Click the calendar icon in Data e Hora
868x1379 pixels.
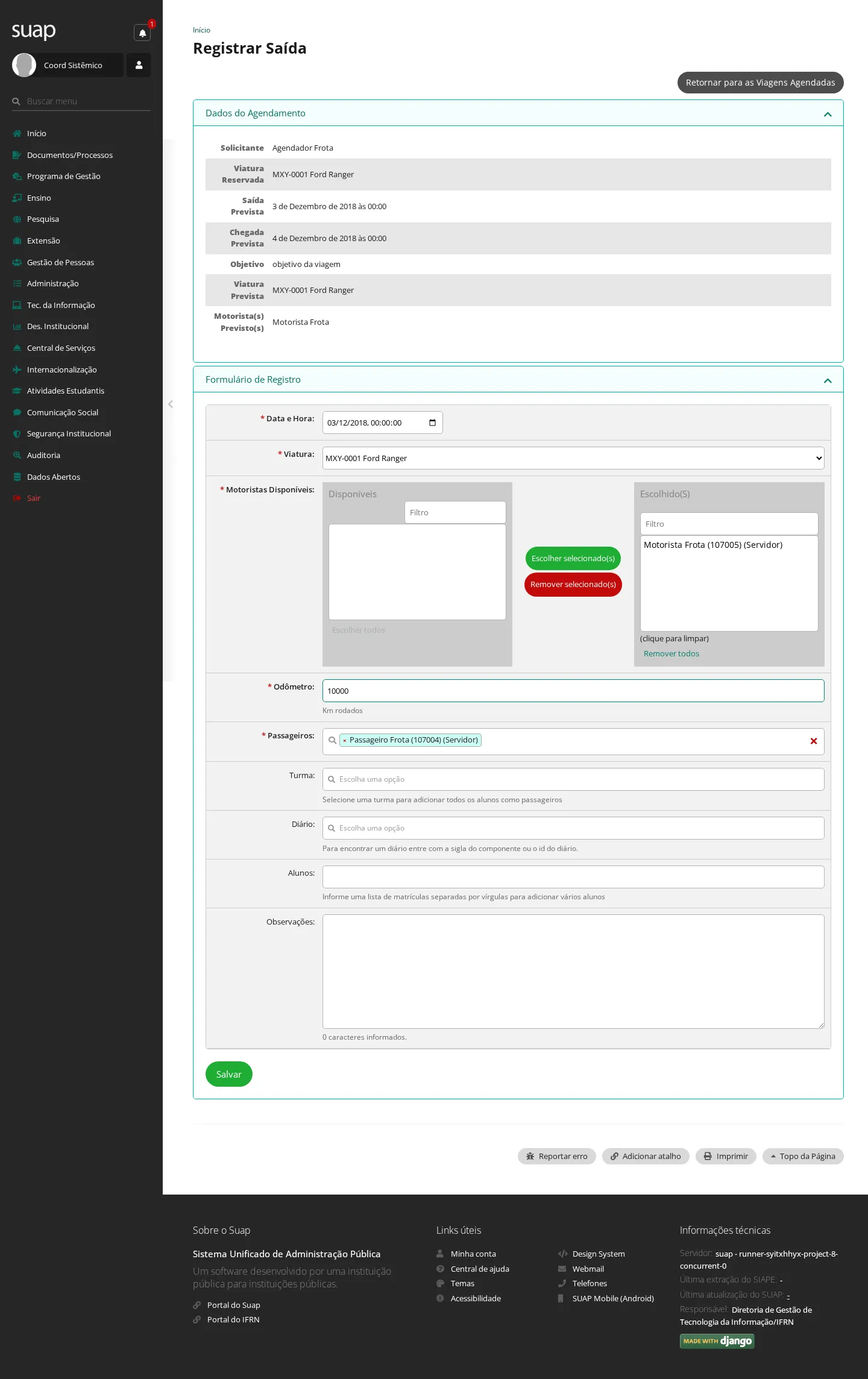432,422
